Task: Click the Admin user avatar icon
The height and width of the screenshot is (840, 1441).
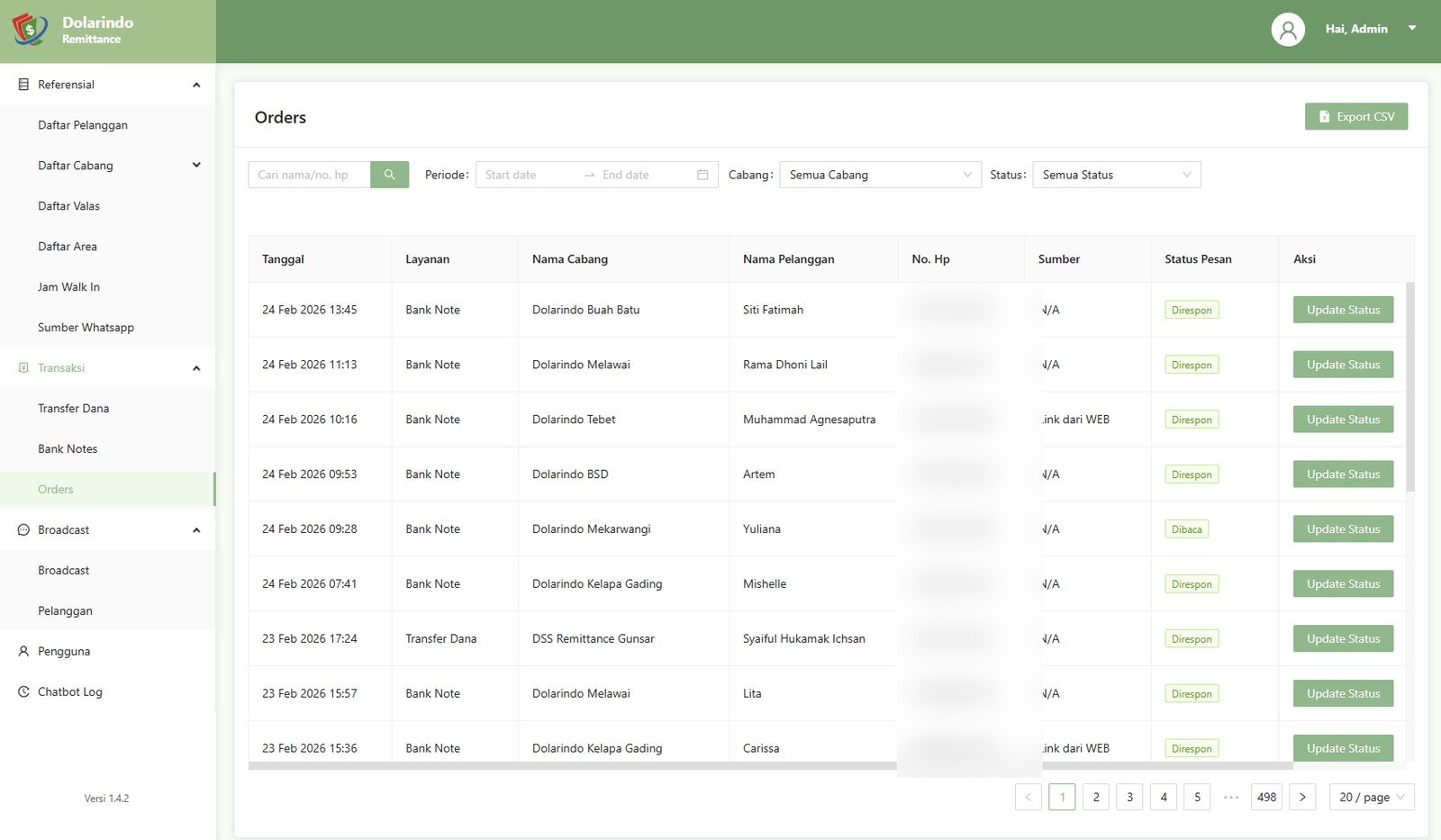Action: (1288, 30)
